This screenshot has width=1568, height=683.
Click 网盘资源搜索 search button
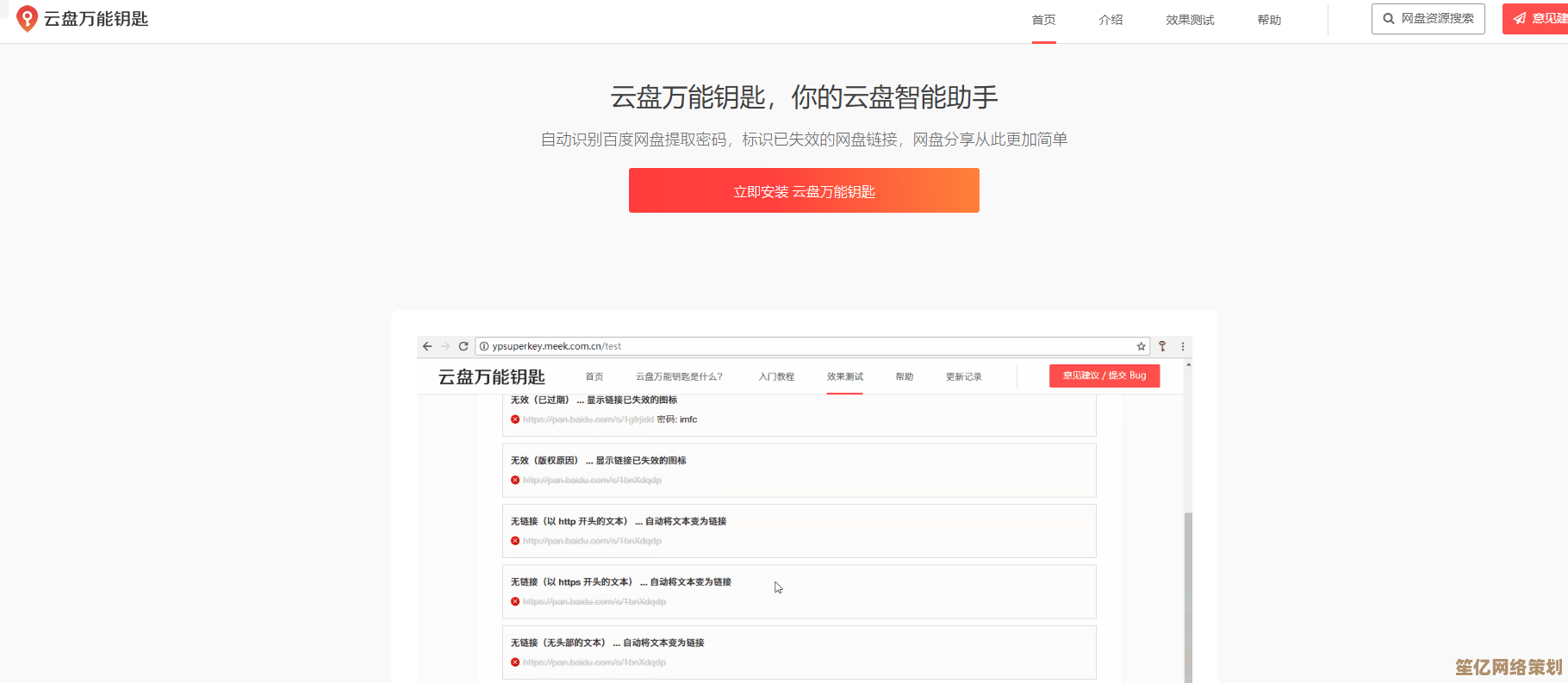pyautogui.click(x=1428, y=18)
